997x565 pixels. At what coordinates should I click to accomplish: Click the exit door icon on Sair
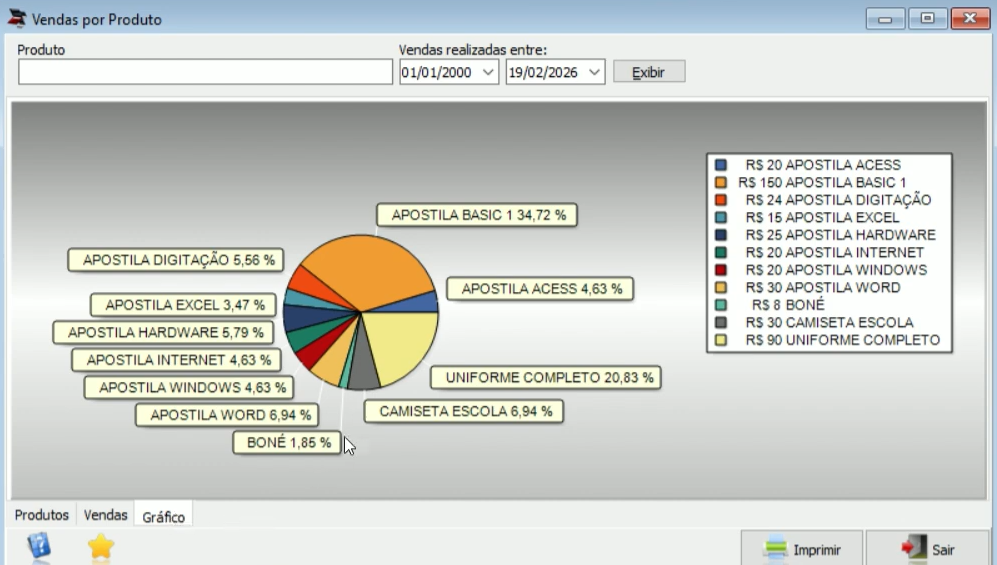[915, 548]
